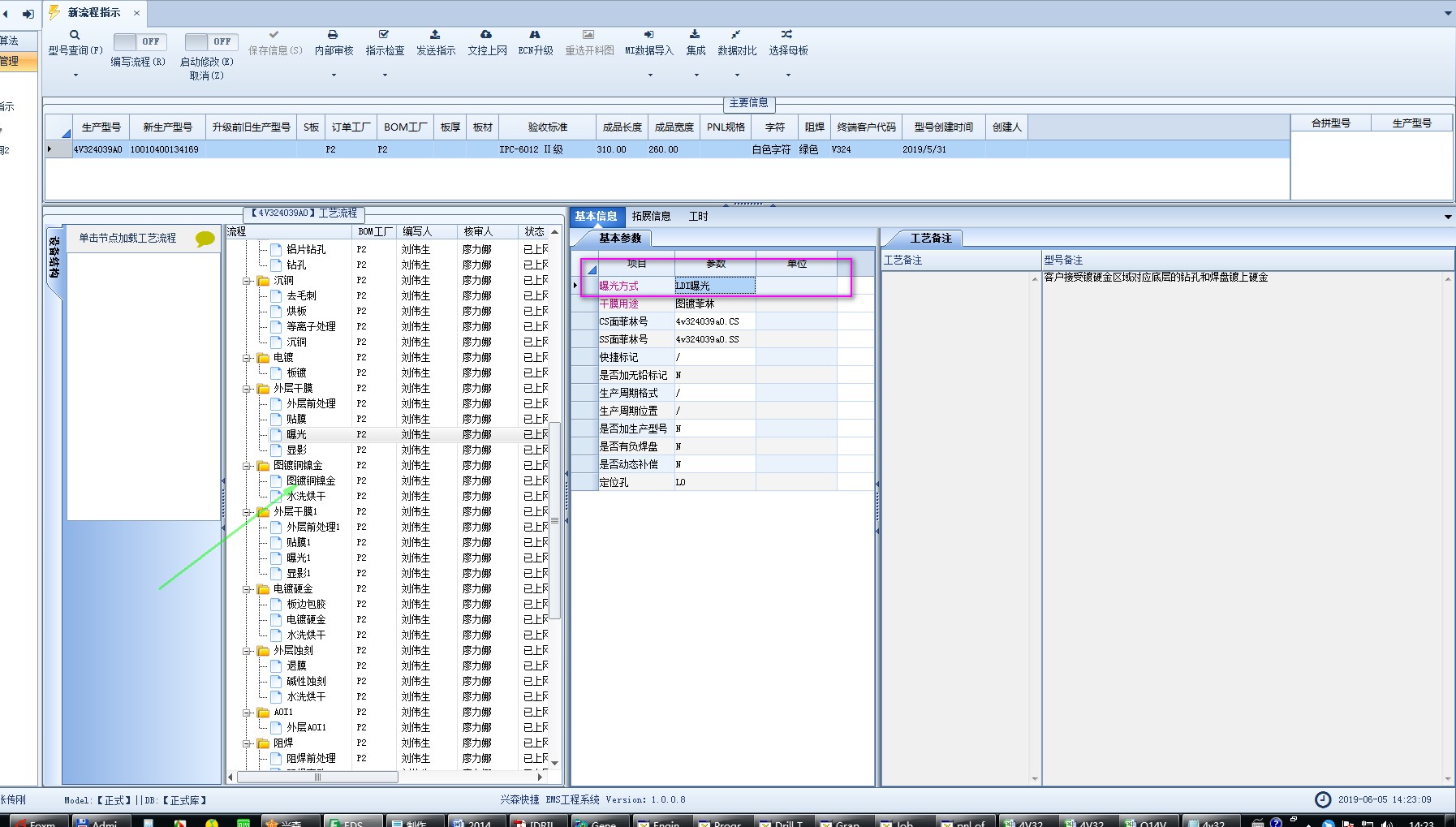Image resolution: width=1456 pixels, height=827 pixels.
Task: Select the 工艺备注 tab
Action: (x=930, y=238)
